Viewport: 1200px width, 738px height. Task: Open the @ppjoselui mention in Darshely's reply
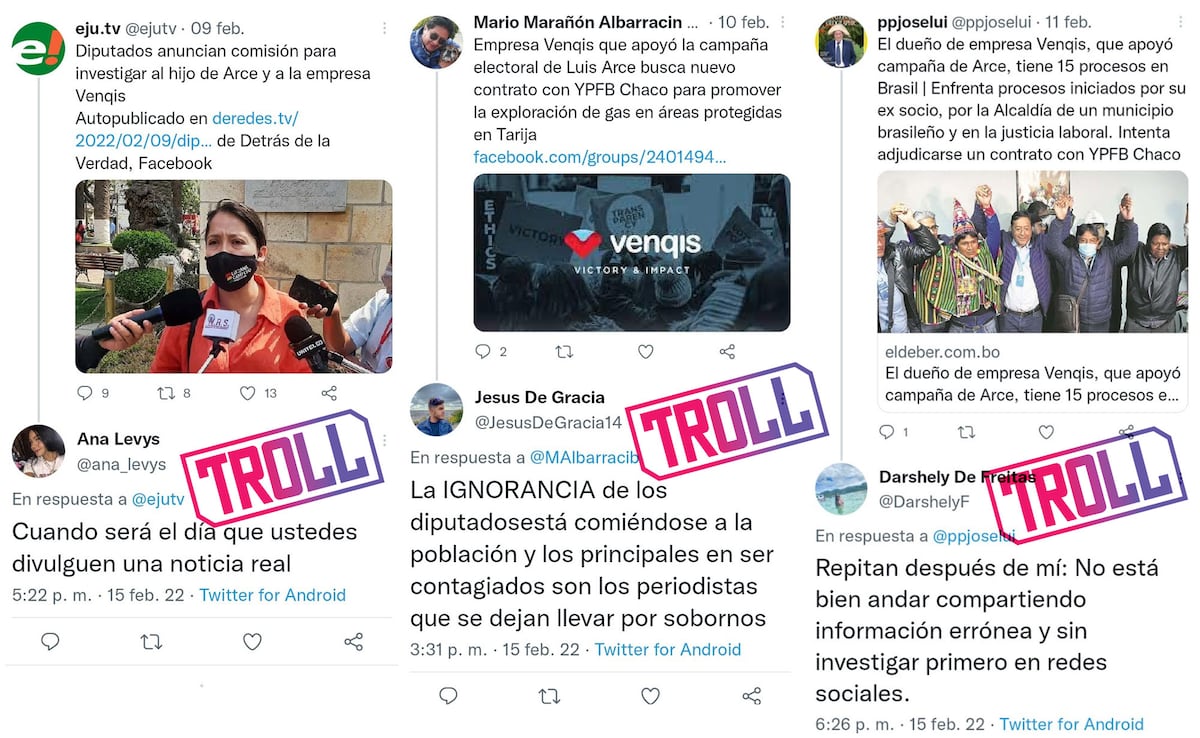(x=974, y=536)
